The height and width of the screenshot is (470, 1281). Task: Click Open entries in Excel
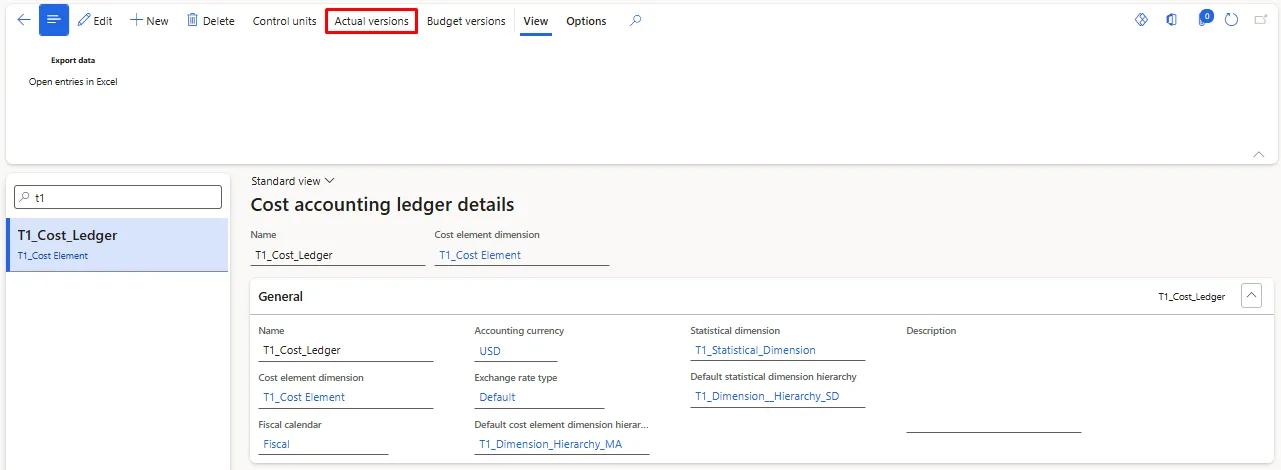[x=73, y=82]
